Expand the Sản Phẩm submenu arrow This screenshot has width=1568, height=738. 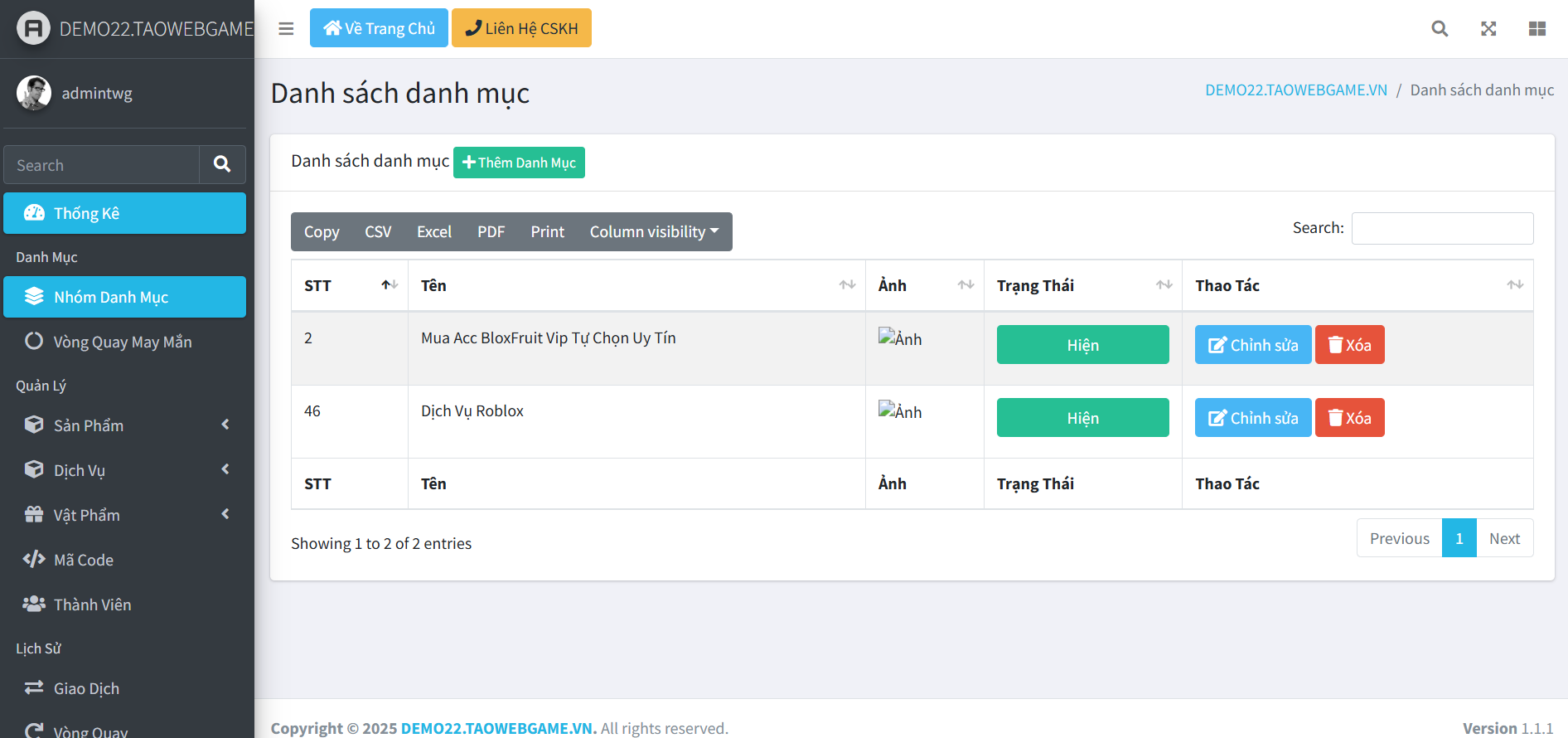[x=225, y=425]
